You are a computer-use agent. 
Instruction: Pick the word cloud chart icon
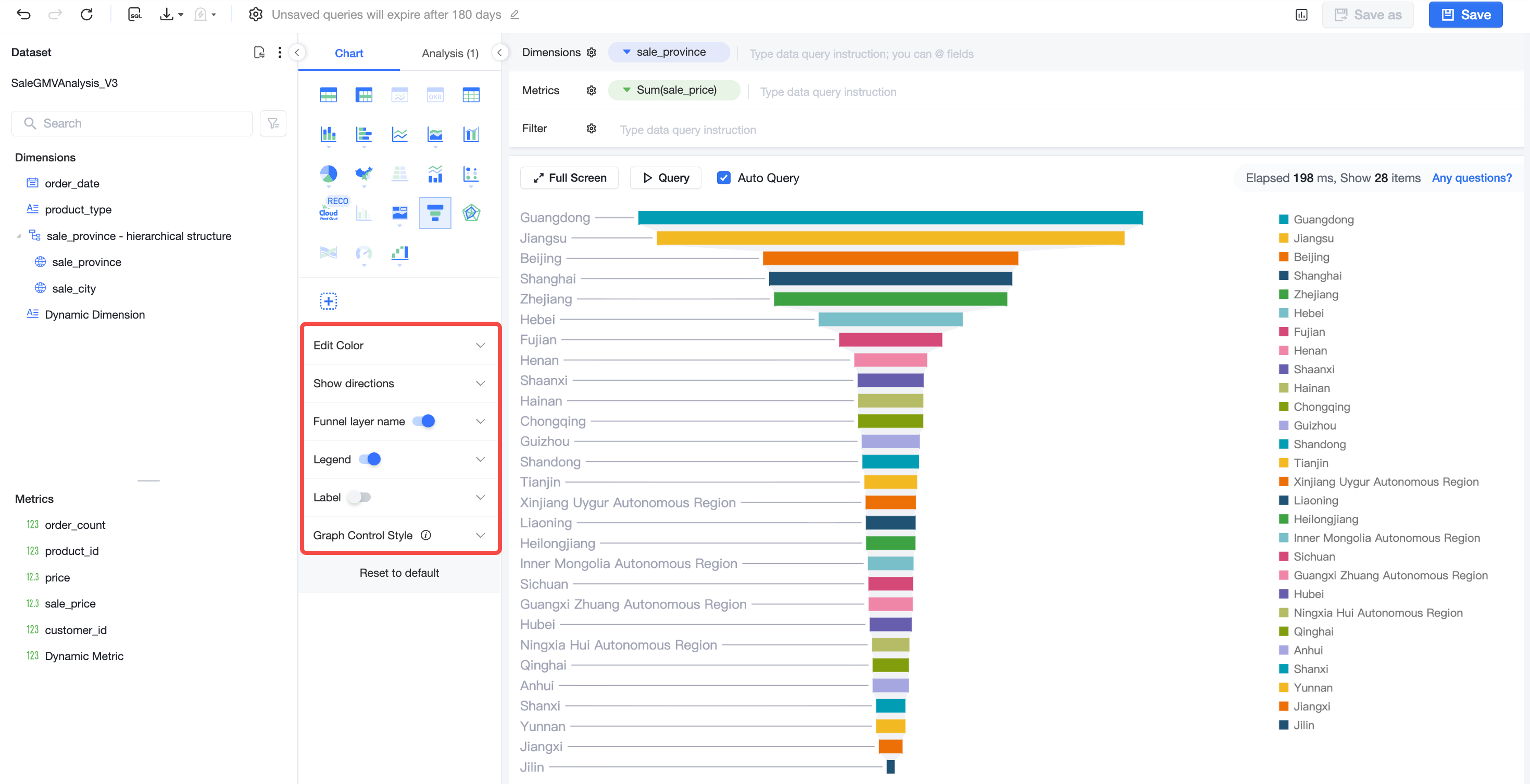[329, 212]
